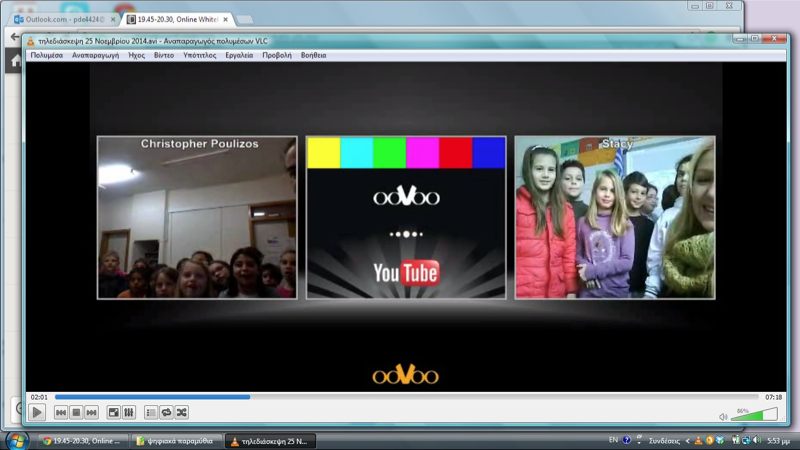Stop playback in VLC
This screenshot has height=450, width=800.
pos(76,412)
